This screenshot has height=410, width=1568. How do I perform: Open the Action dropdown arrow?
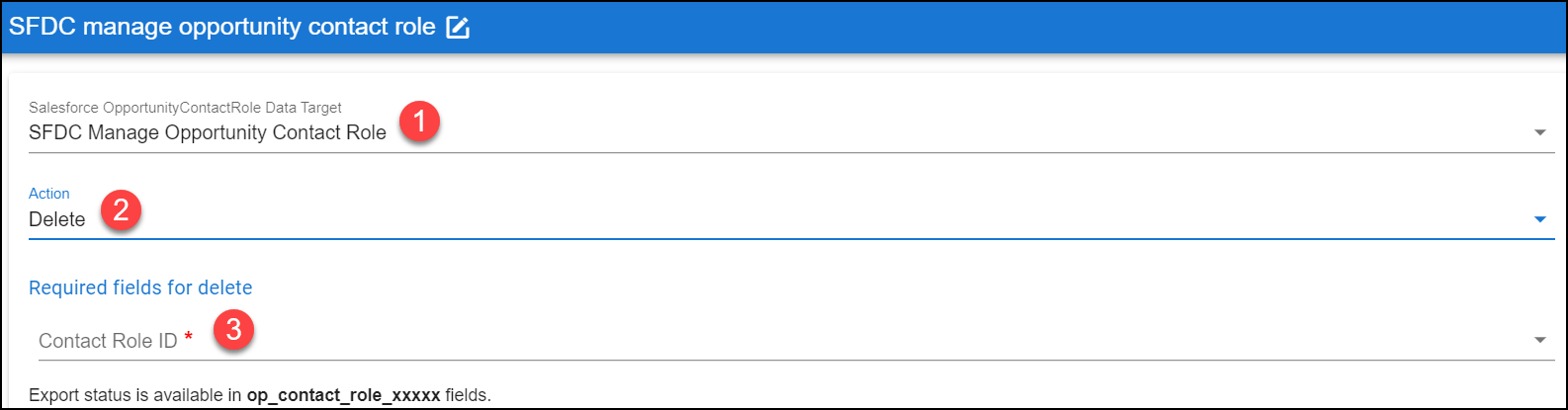pos(1539,219)
